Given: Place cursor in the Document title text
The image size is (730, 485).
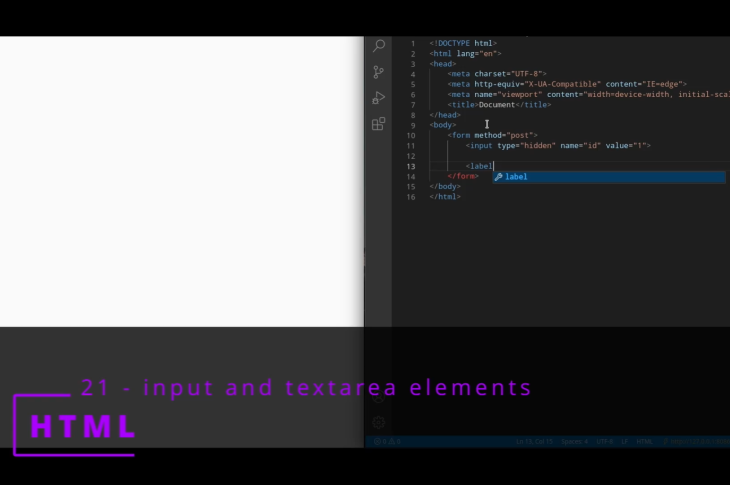Looking at the screenshot, I should coord(498,105).
